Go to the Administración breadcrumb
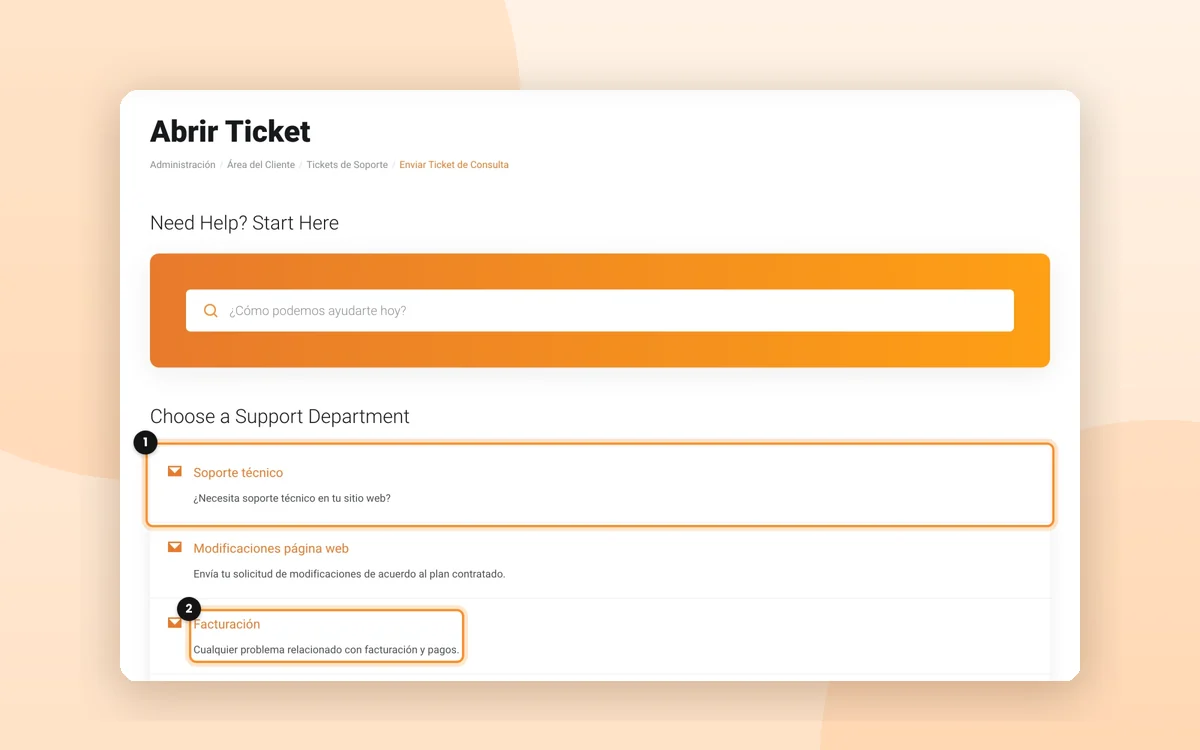The image size is (1200, 750). coord(183,165)
